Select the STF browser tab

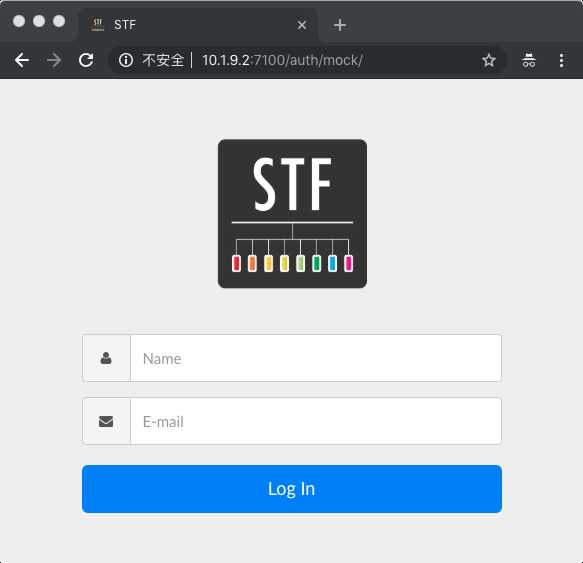(x=198, y=25)
